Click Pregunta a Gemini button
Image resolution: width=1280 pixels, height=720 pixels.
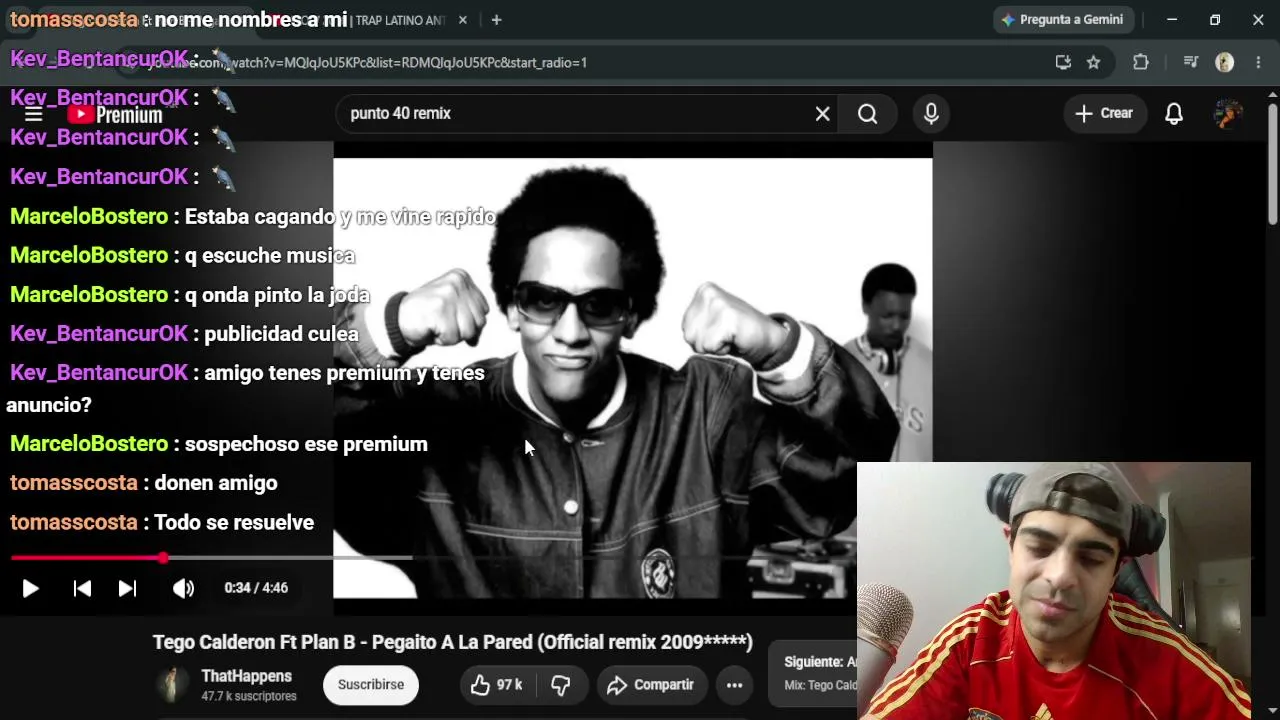[1062, 20]
